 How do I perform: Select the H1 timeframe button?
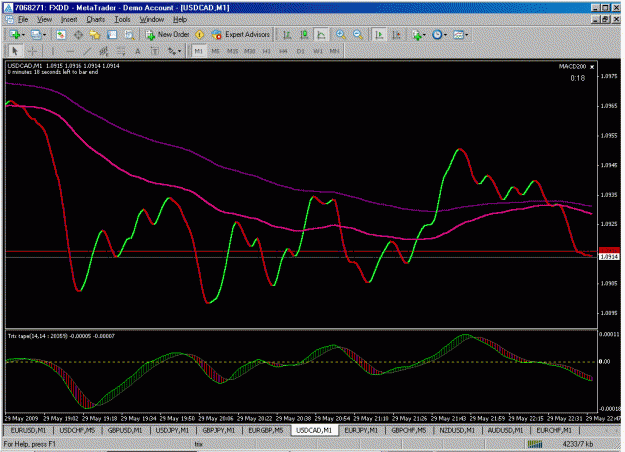[x=266, y=51]
